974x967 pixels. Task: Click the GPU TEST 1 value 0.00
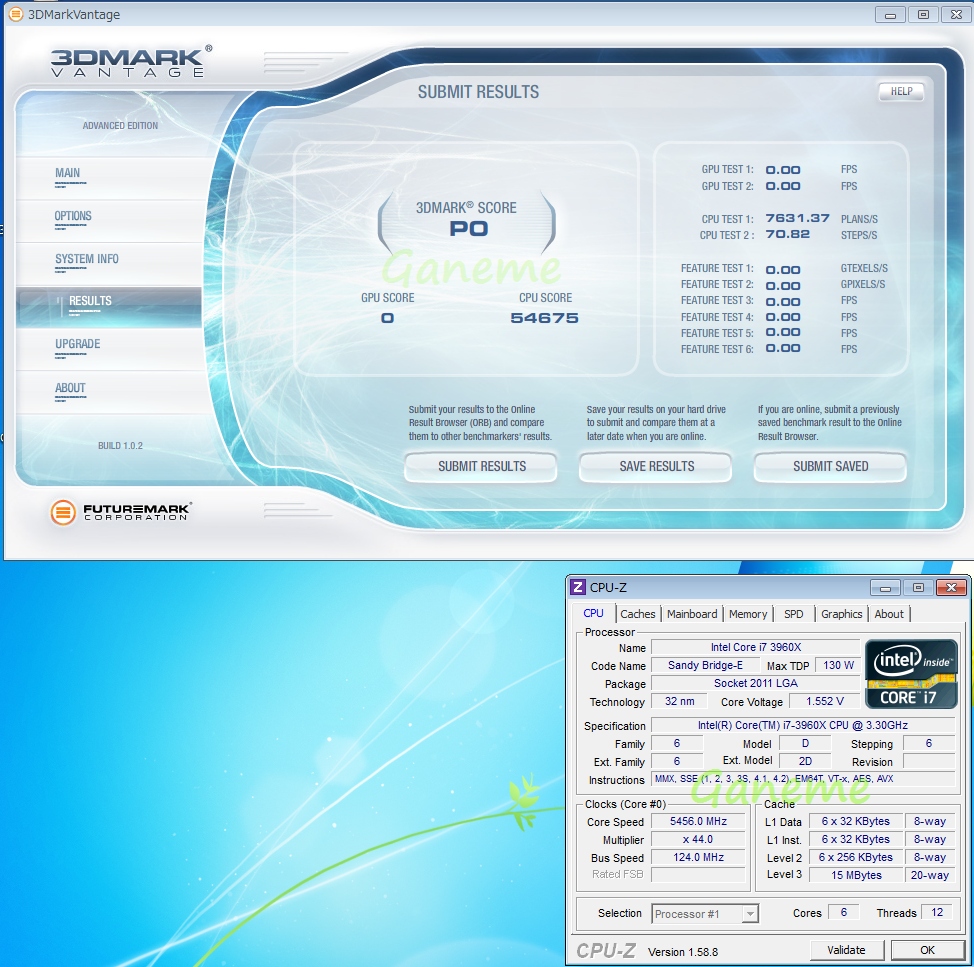(783, 170)
